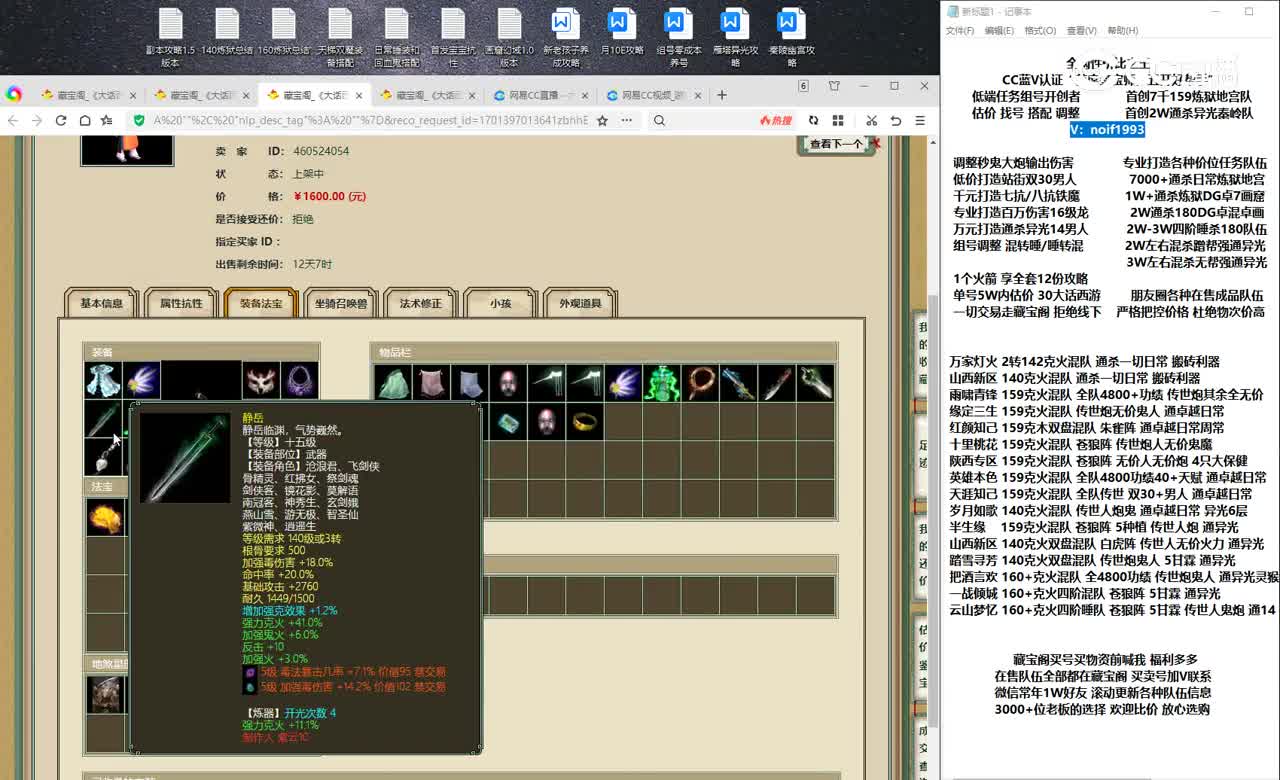Viewport: 1280px width, 780px height.
Task: Open the 基本信息 tab
Action: point(102,303)
